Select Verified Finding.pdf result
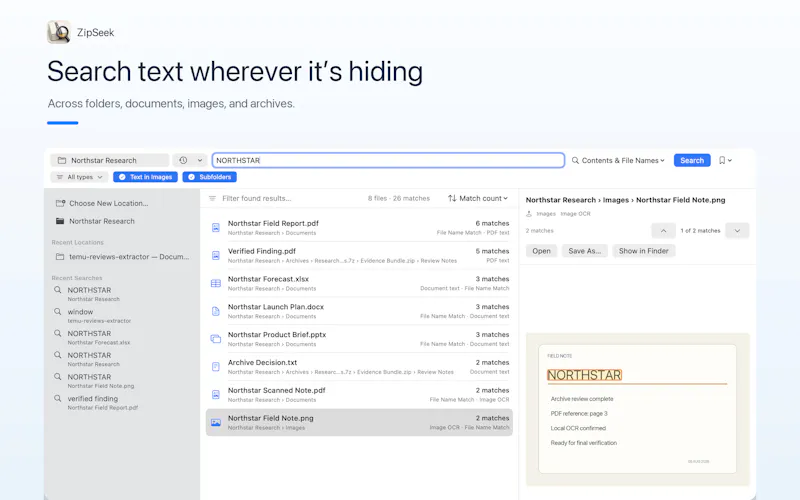Image resolution: width=800 pixels, height=500 pixels. 360,255
